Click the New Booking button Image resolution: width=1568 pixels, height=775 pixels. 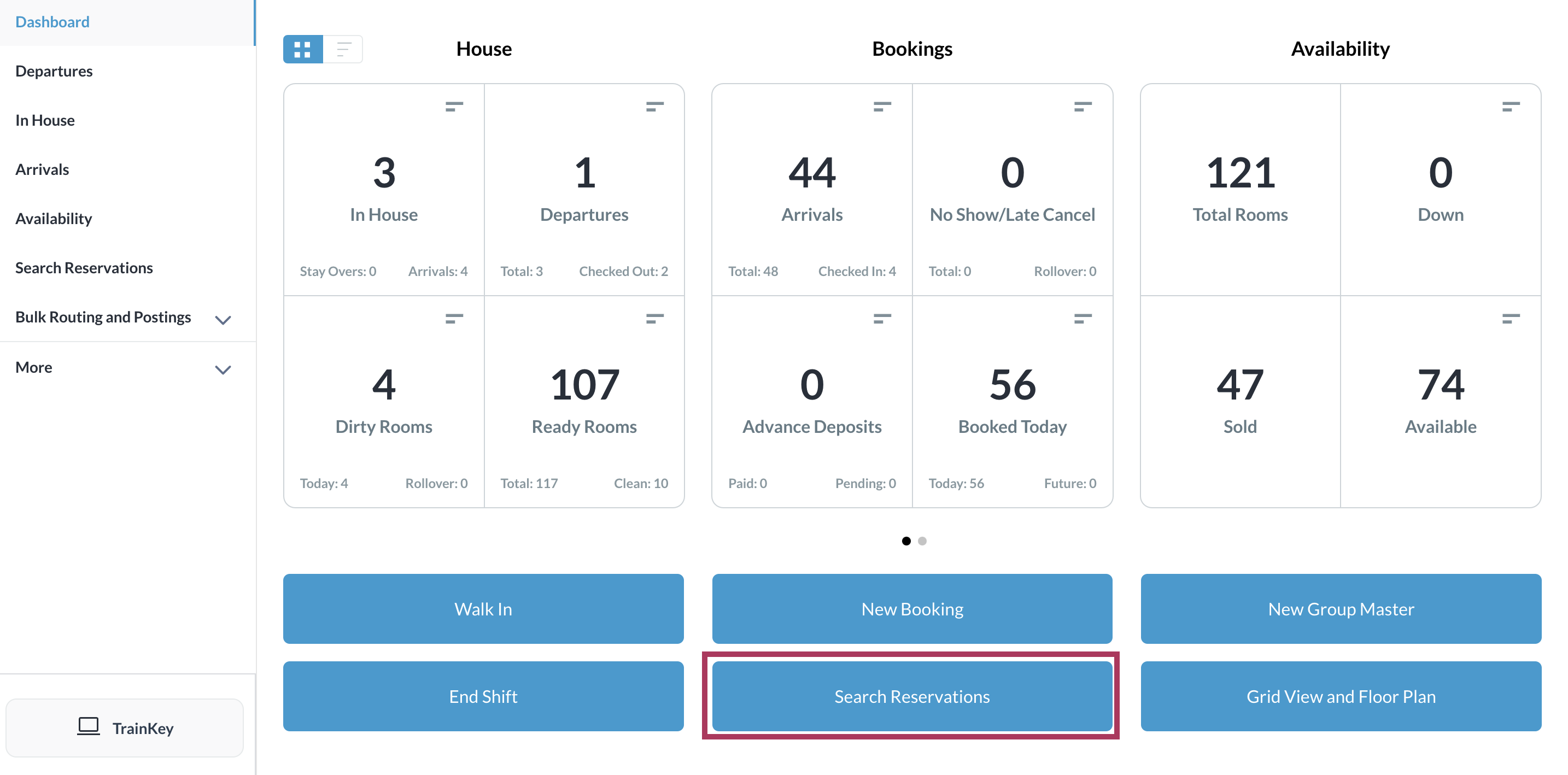(912, 608)
